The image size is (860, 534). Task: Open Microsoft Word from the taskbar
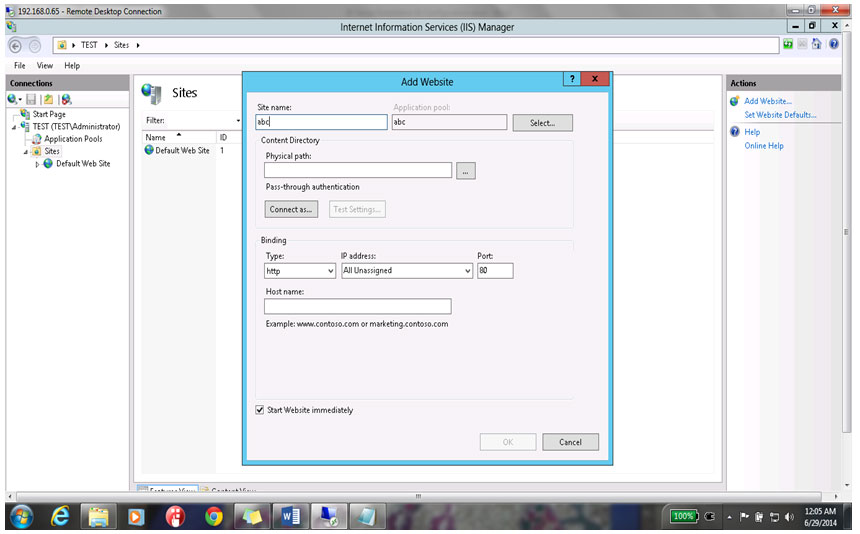point(291,516)
